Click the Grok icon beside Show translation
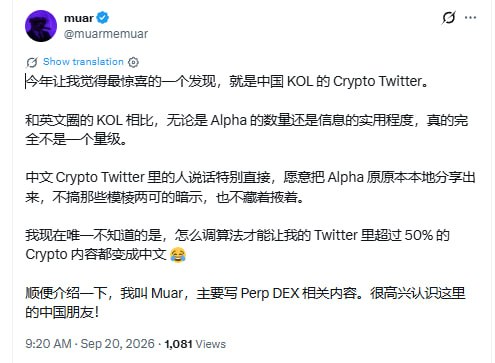The image size is (495, 363). pyautogui.click(x=32, y=62)
